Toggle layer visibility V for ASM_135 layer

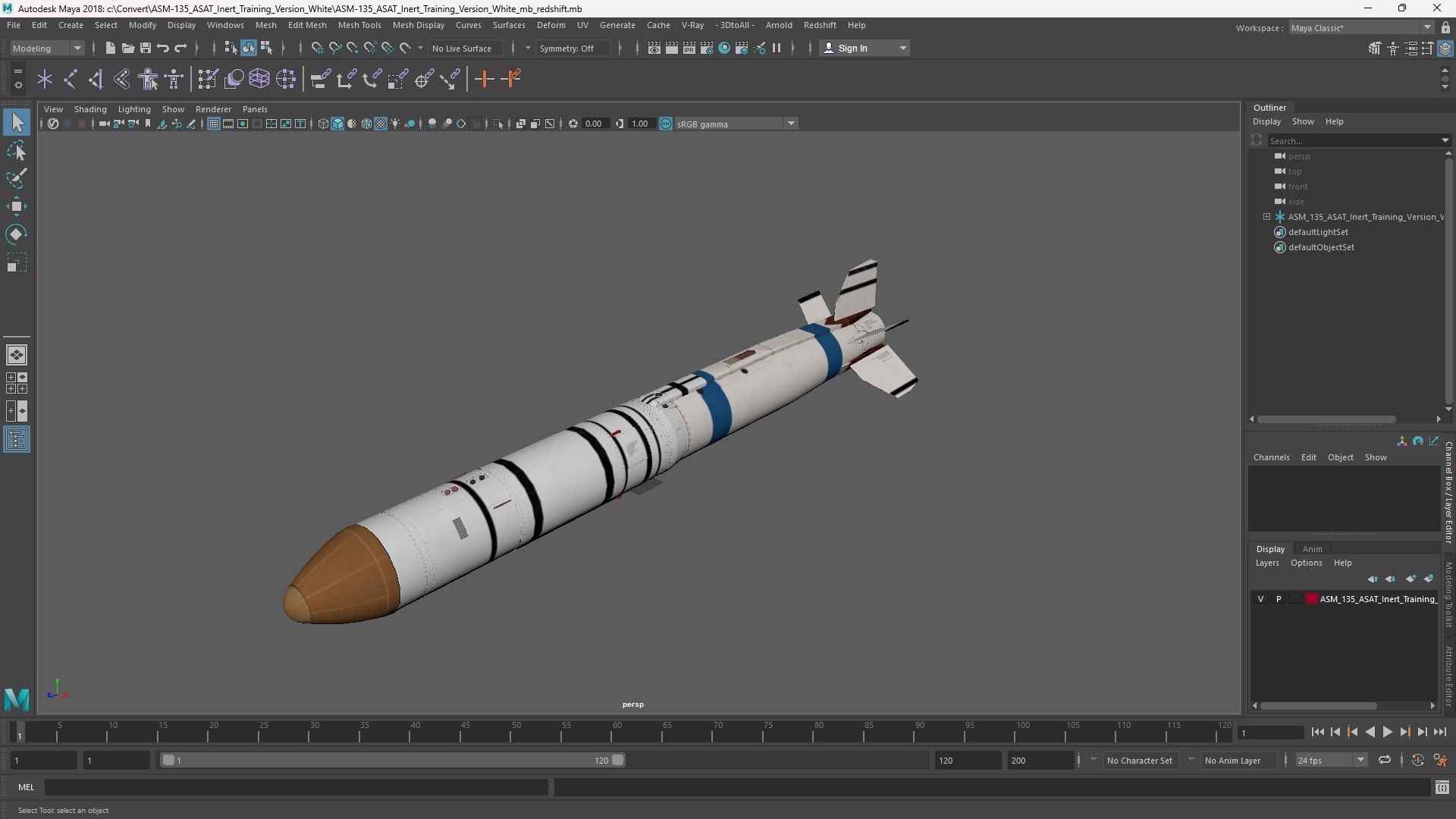[1260, 599]
